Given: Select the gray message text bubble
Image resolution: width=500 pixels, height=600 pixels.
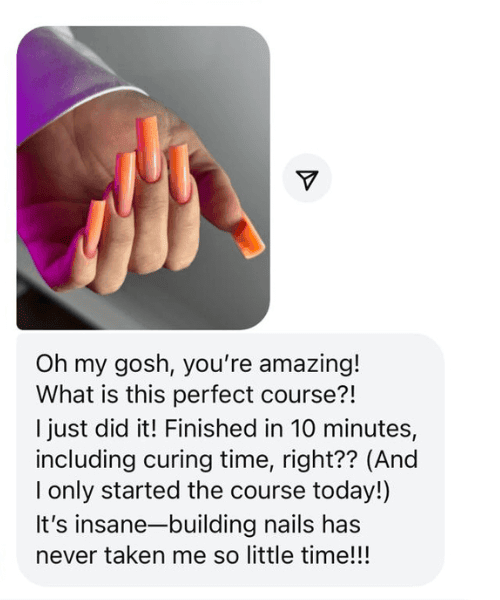Looking at the screenshot, I should tap(231, 459).
